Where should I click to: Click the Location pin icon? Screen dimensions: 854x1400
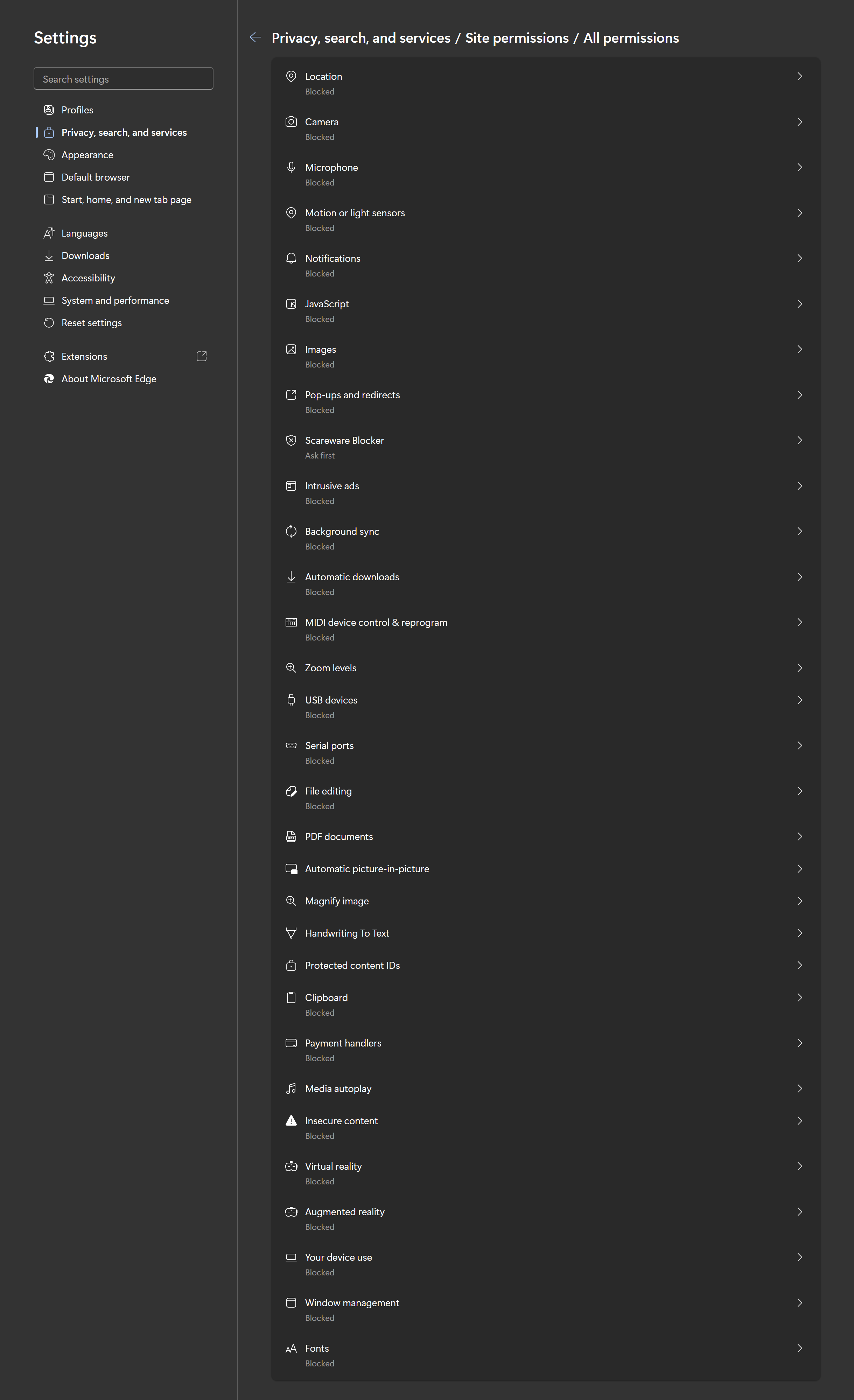(x=291, y=76)
